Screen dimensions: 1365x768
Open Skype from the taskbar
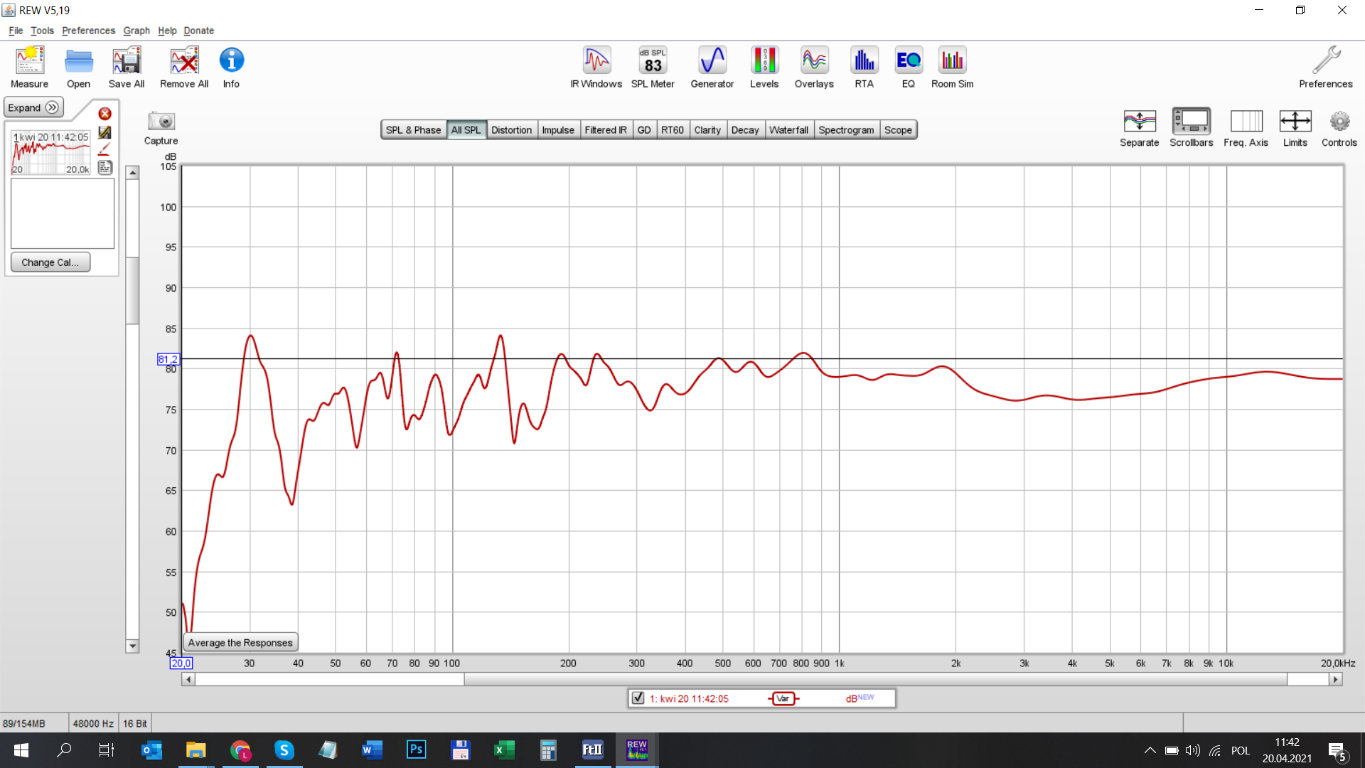[x=284, y=749]
